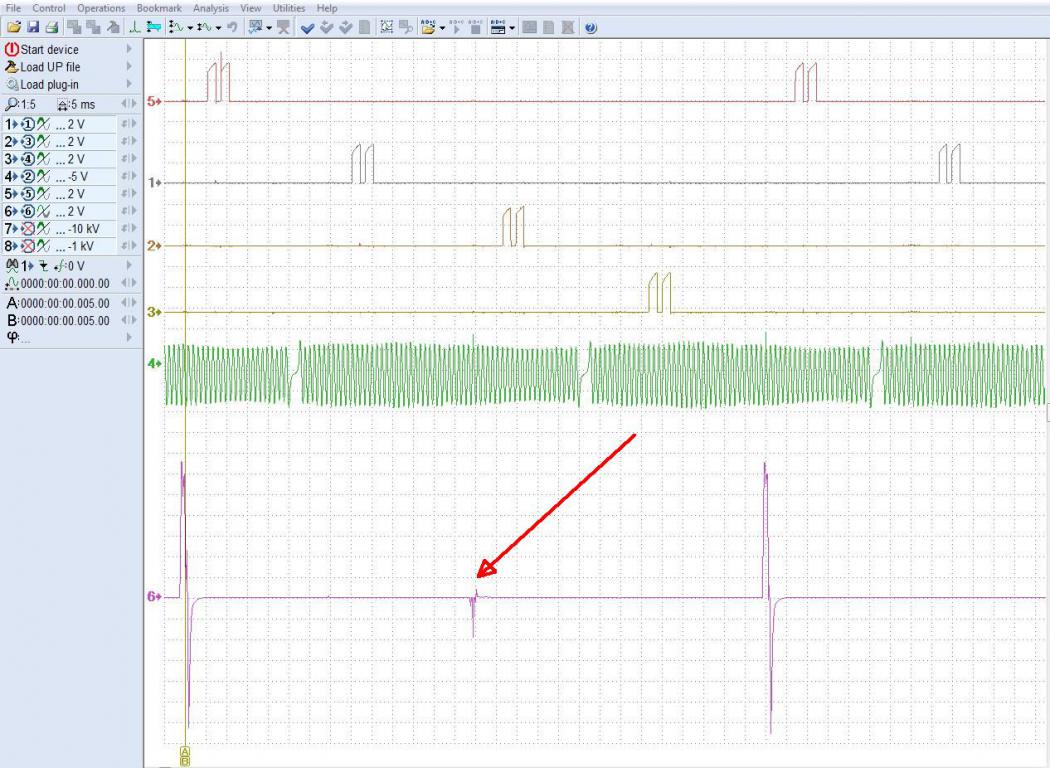Viewport: 1050px width, 768px height.
Task: Toggle channel 6 waveform visibility icon
Action: point(44,212)
